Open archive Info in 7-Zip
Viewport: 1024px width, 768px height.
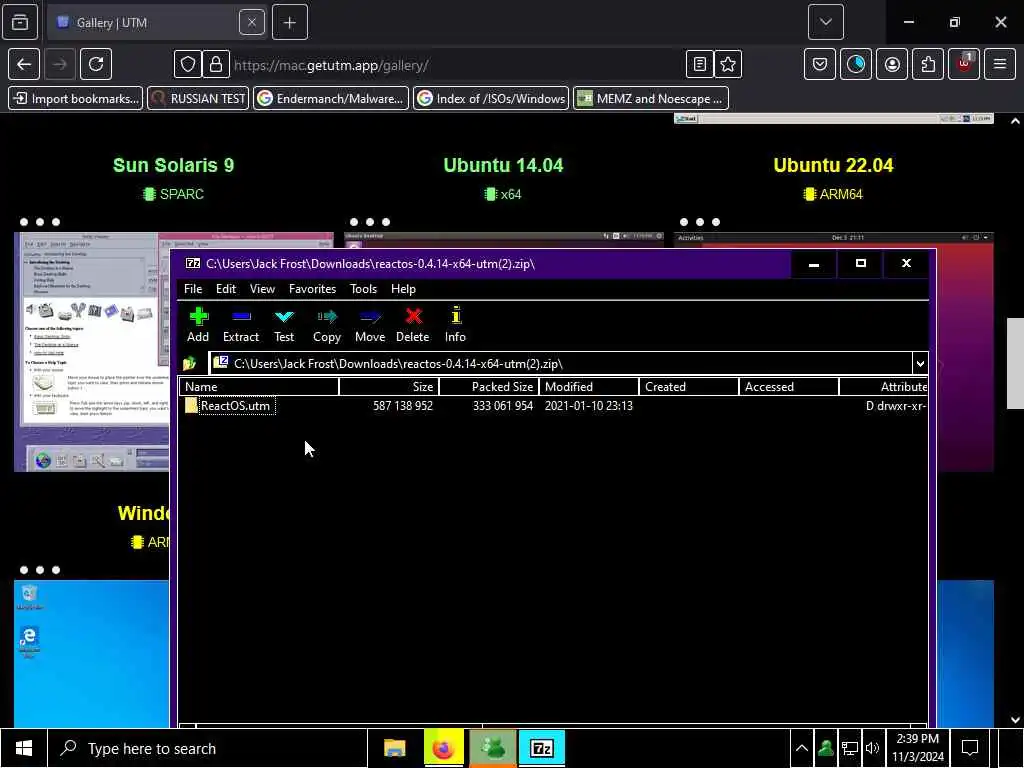pos(455,325)
